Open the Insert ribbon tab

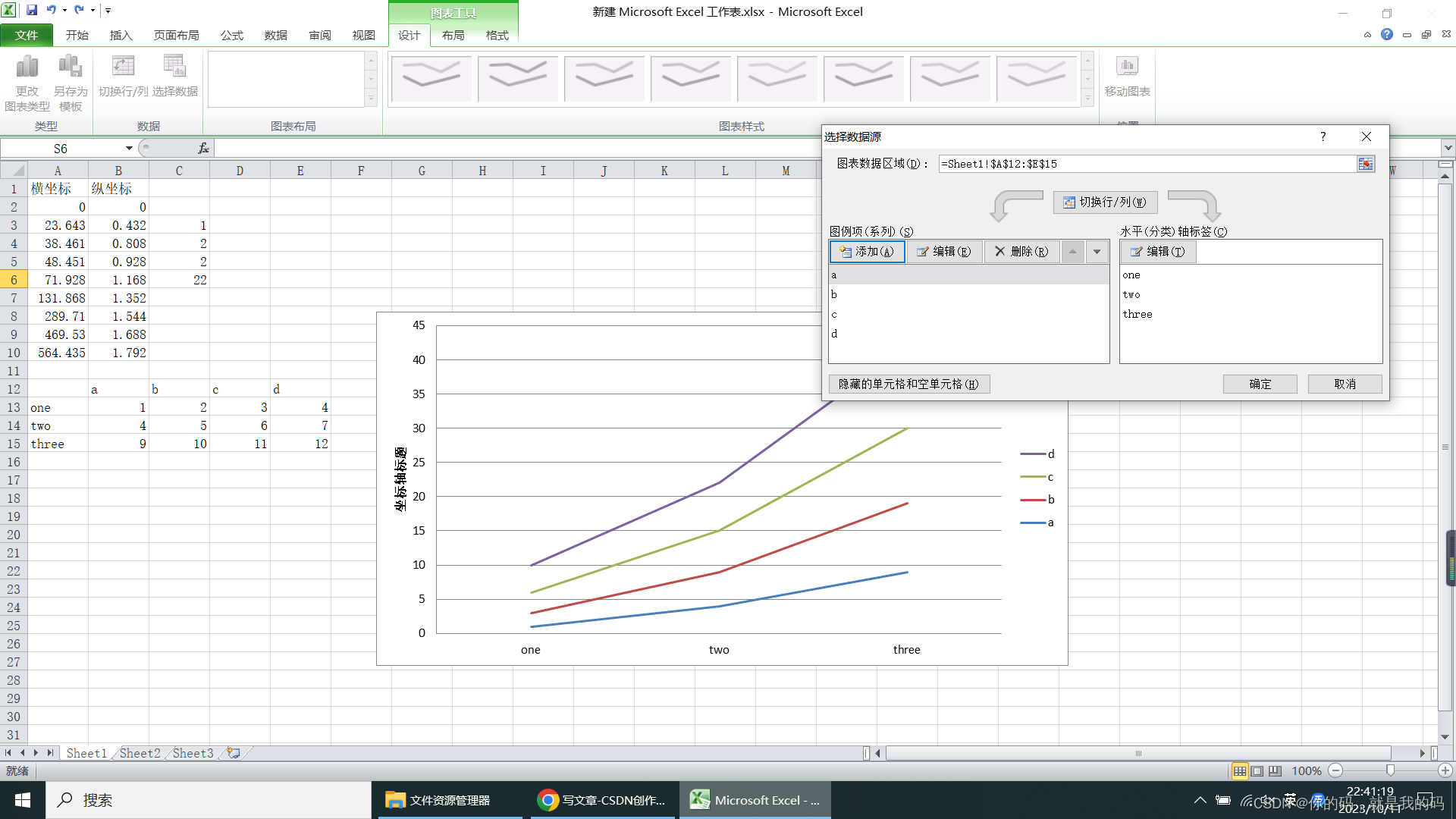(121, 35)
